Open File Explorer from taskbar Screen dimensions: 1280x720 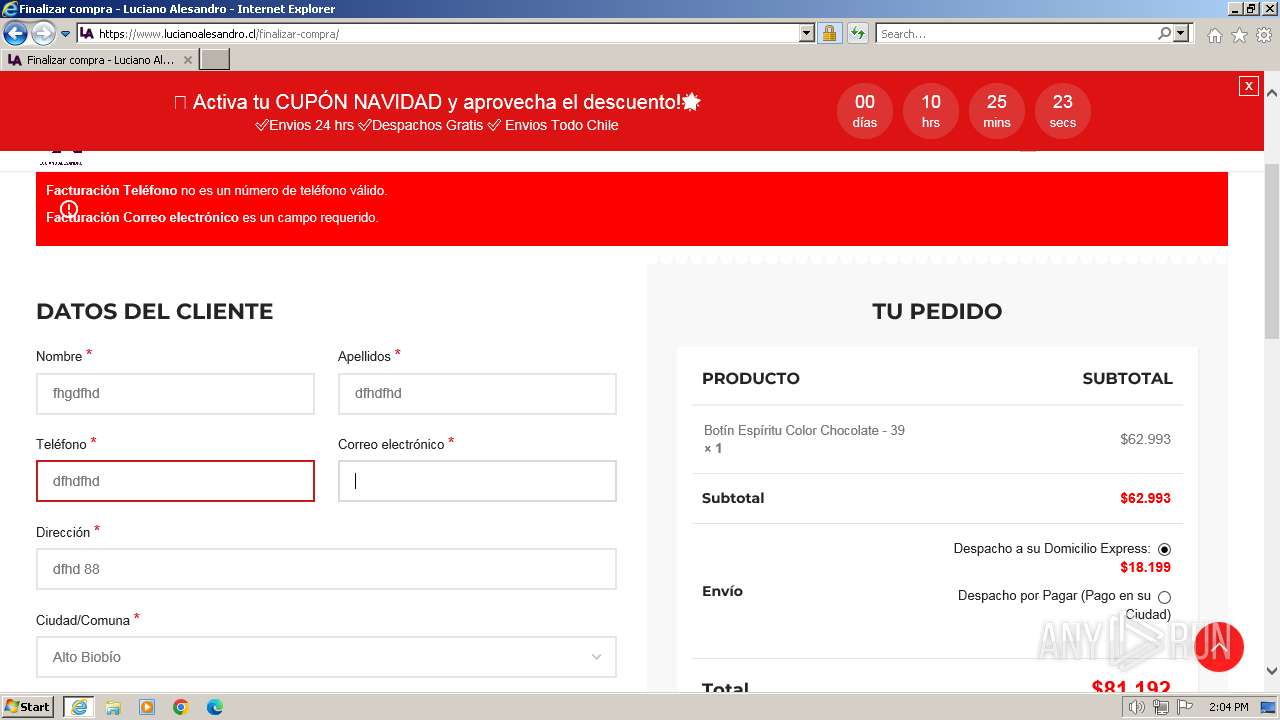pyautogui.click(x=113, y=707)
